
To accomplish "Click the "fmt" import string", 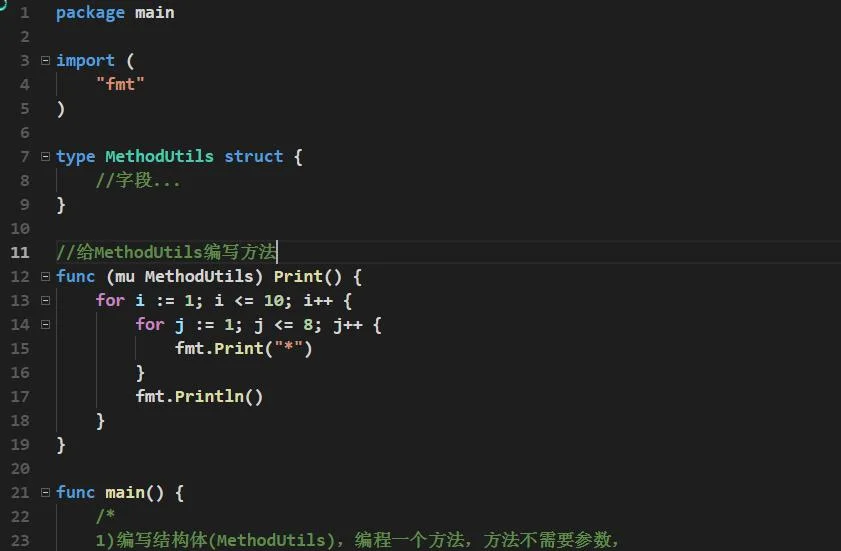I will point(120,85).
